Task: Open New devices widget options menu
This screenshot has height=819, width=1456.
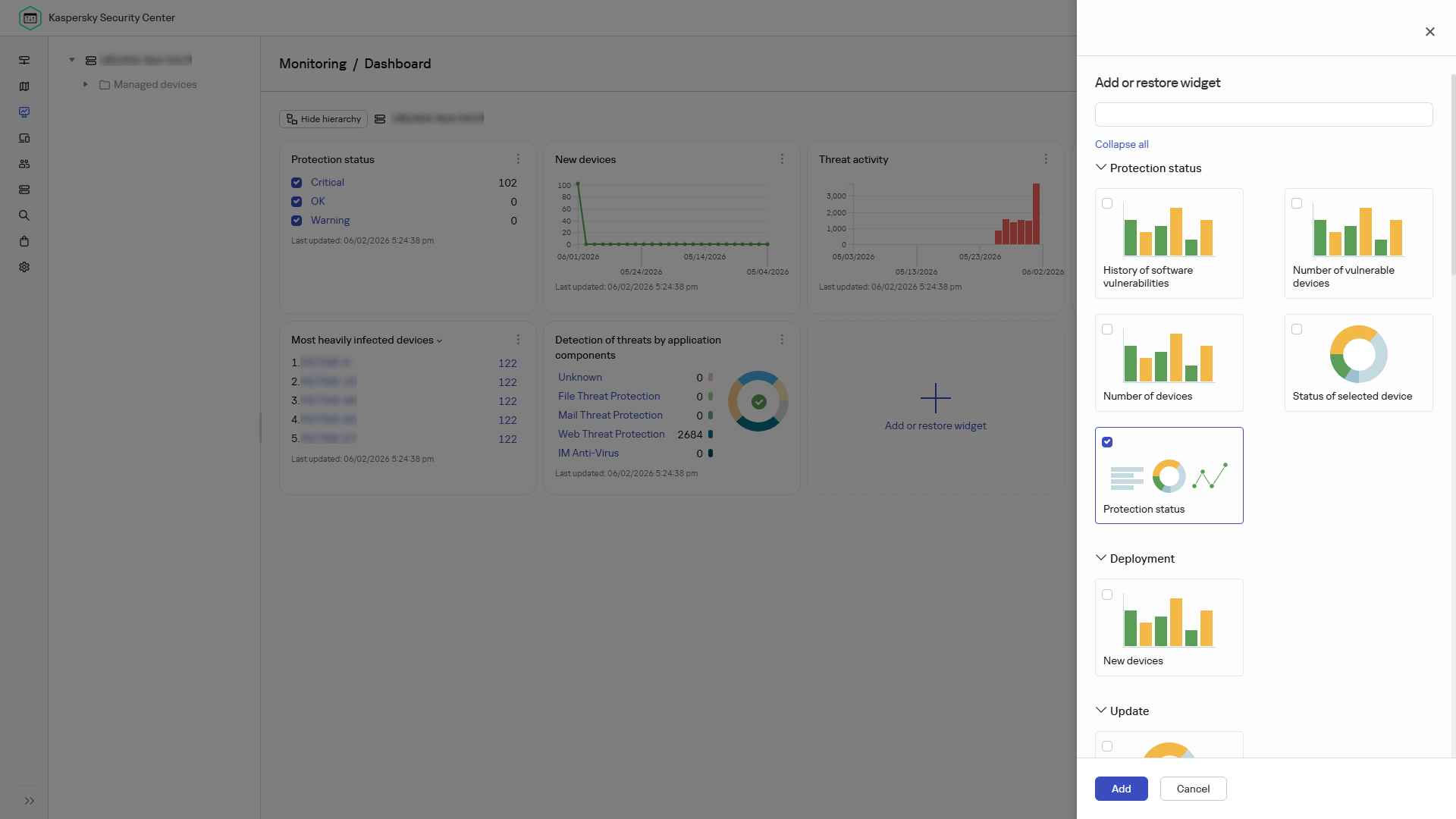Action: click(782, 159)
